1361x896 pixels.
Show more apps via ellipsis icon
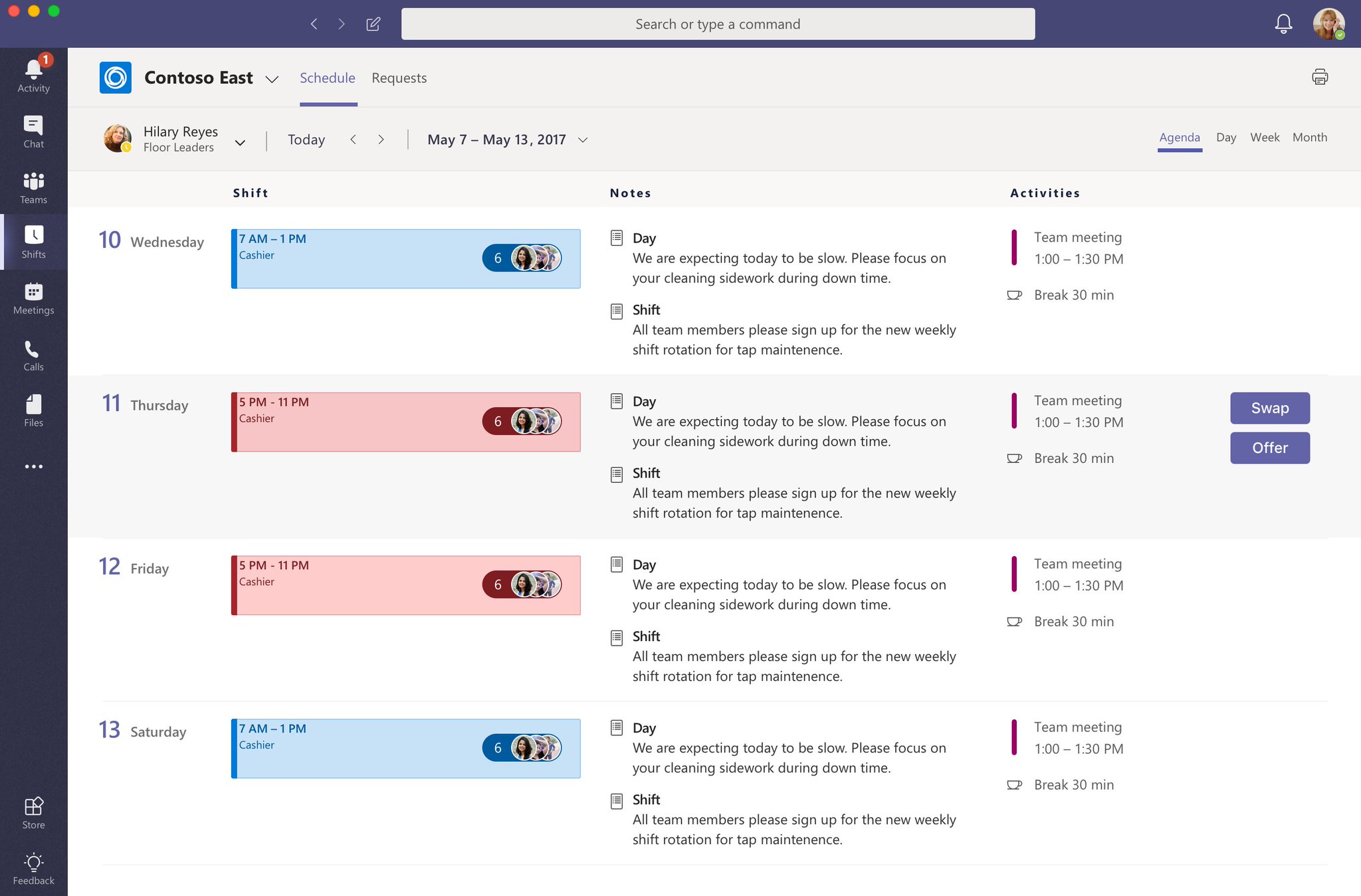(33, 466)
